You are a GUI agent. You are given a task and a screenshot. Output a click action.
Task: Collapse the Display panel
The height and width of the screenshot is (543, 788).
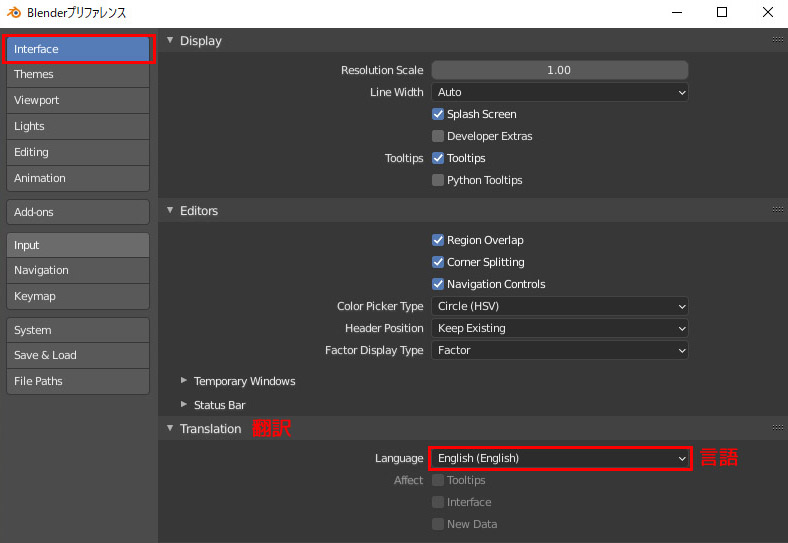(170, 40)
